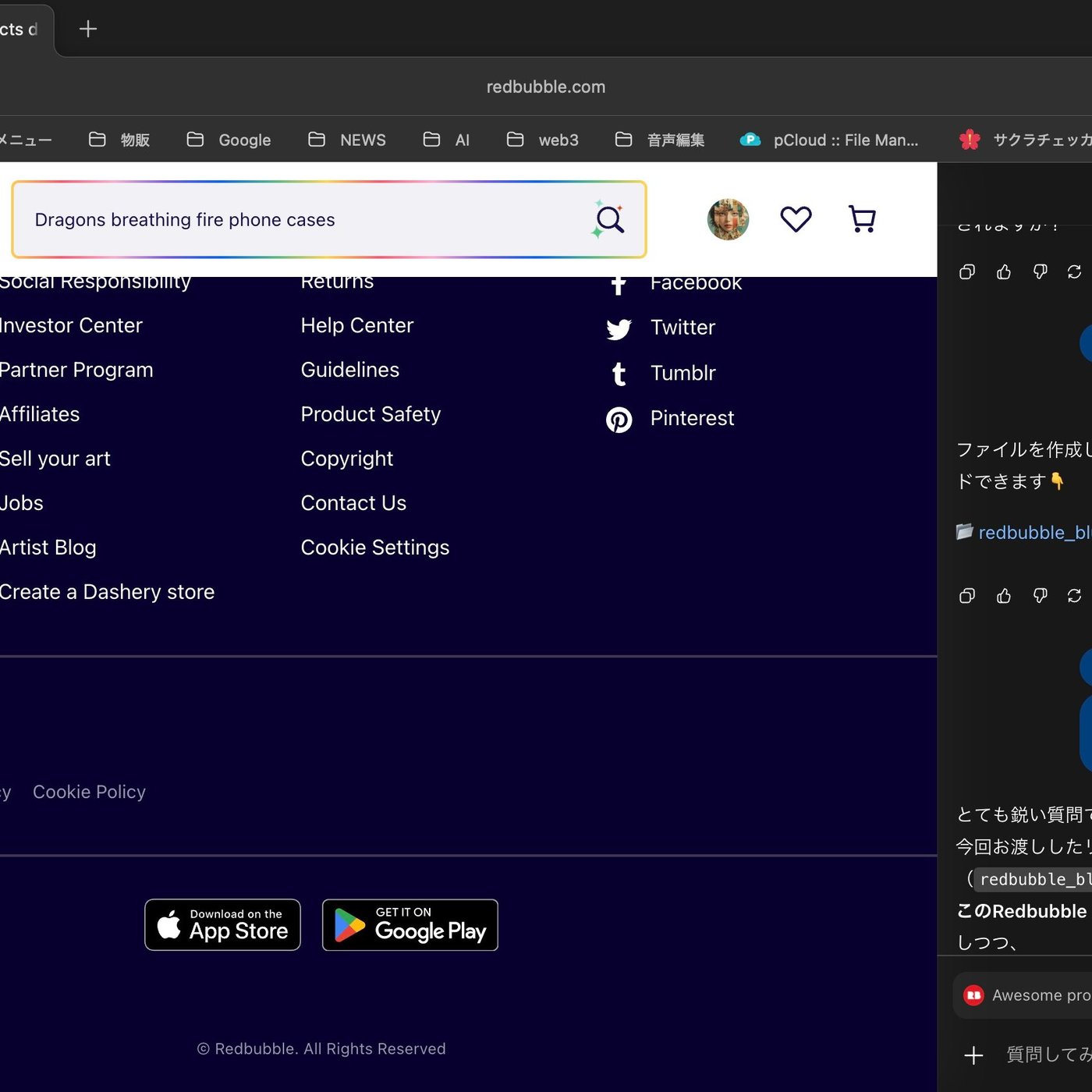The image size is (1092, 1092).
Task: Open the user profile avatar
Action: pos(728,219)
